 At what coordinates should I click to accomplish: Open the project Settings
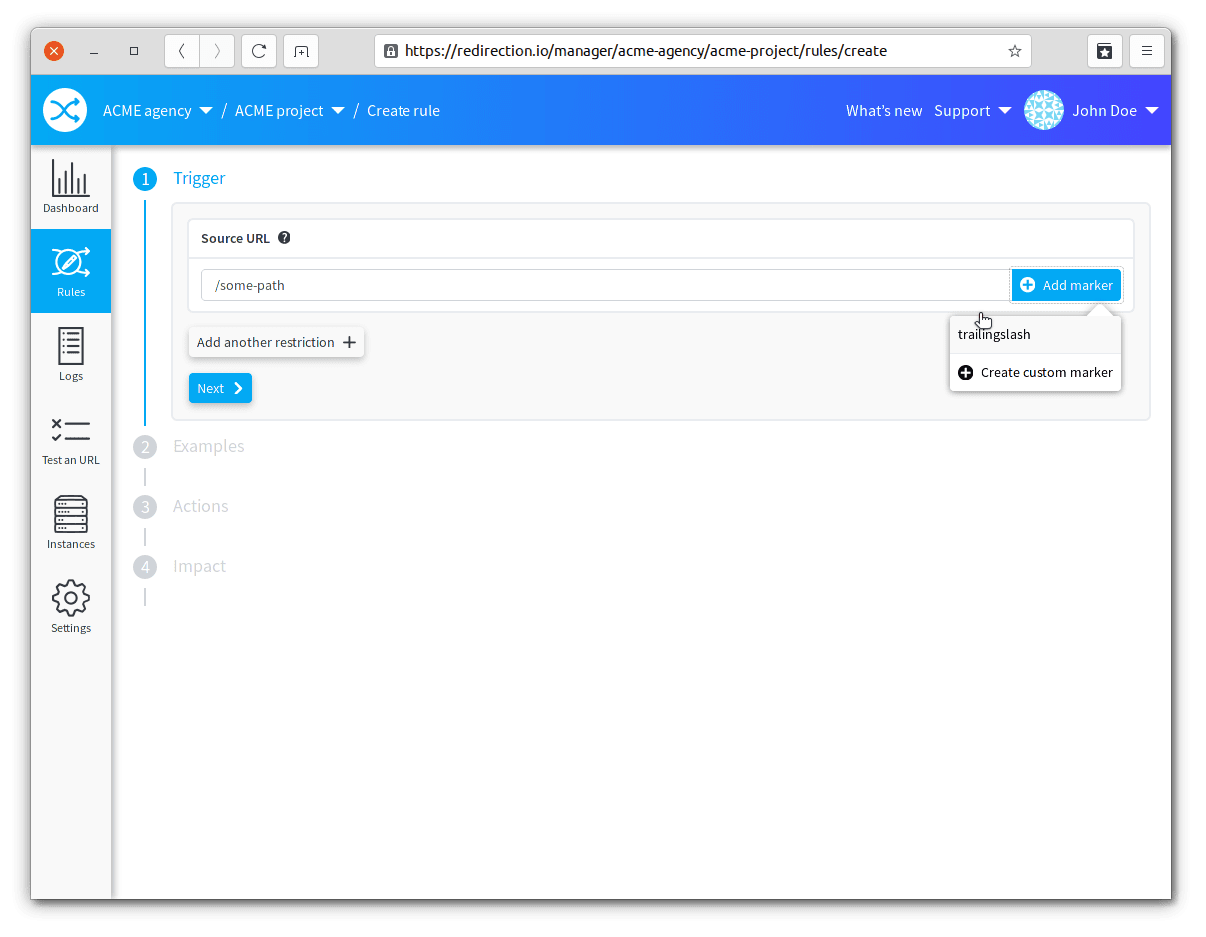point(70,606)
